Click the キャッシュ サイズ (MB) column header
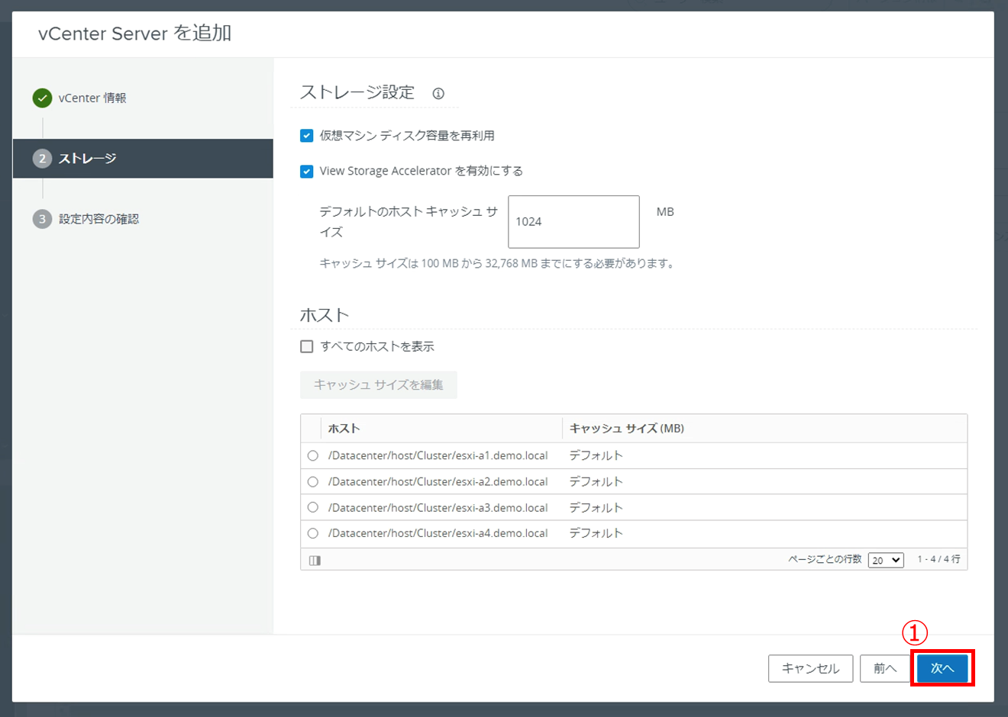The image size is (1008, 717). click(626, 428)
